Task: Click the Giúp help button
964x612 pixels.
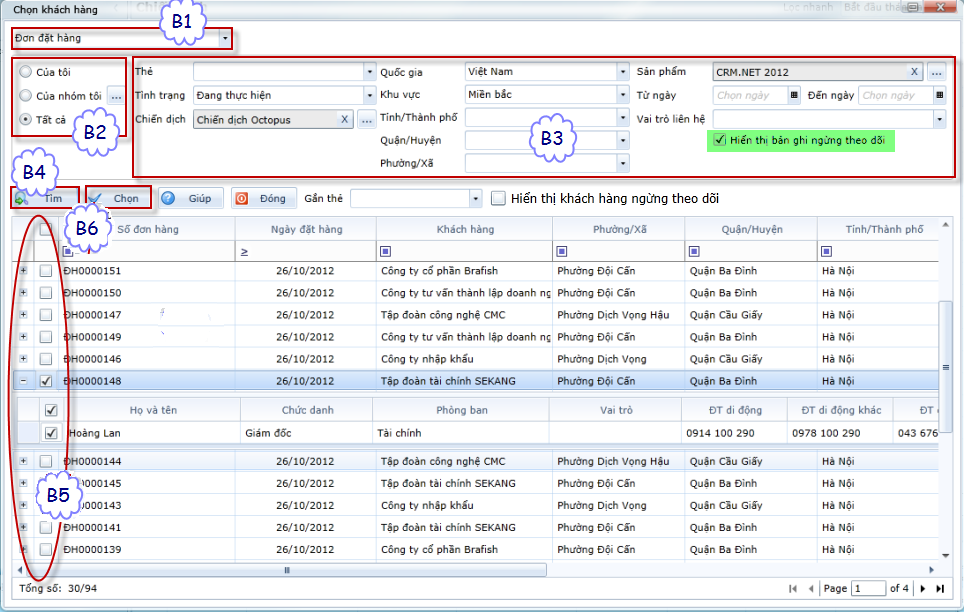Action: 189,198
